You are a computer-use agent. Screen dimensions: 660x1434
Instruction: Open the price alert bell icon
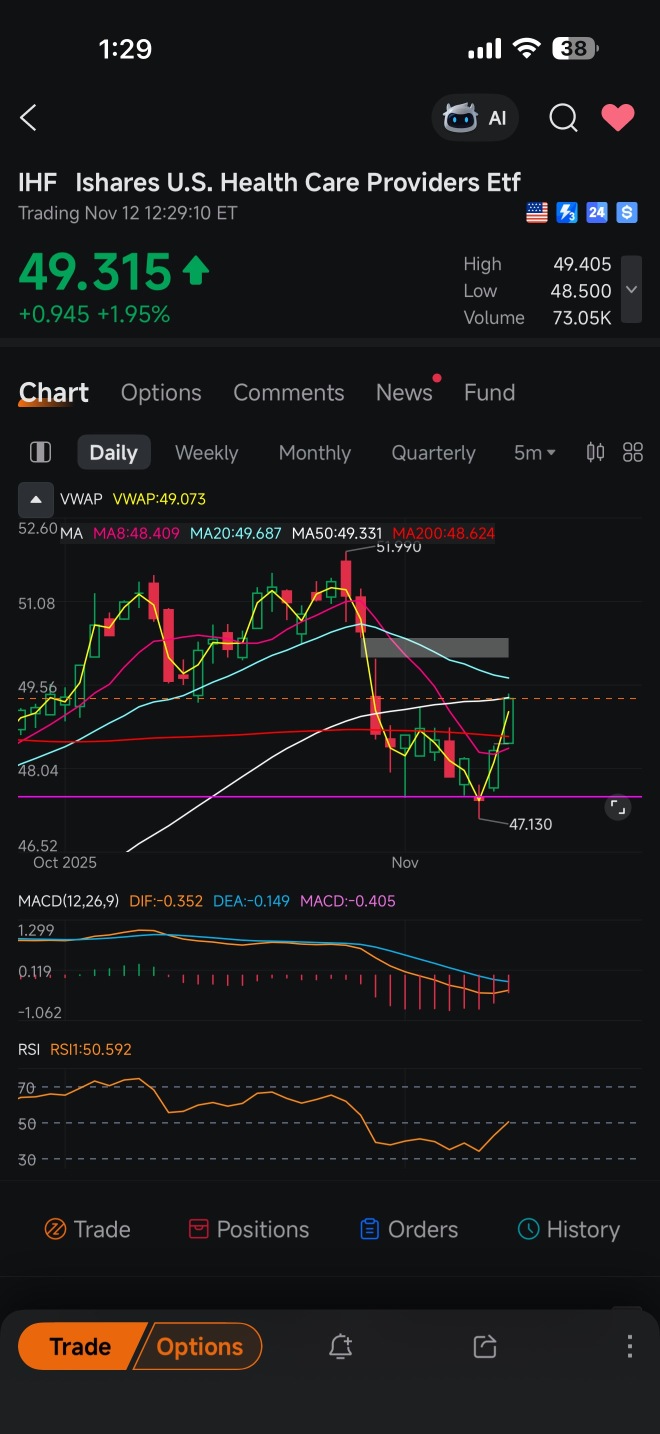tap(340, 1347)
